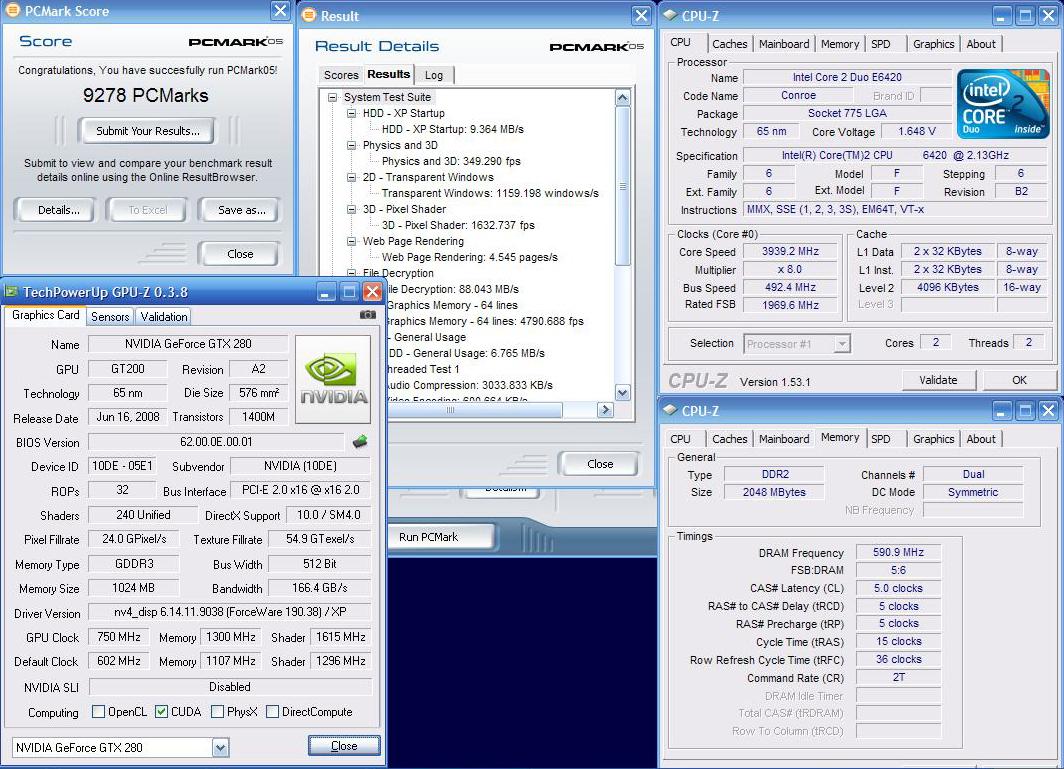Click the NVIDIA SLI field showing Disabled
Image resolution: width=1064 pixels, height=769 pixels.
pos(230,687)
